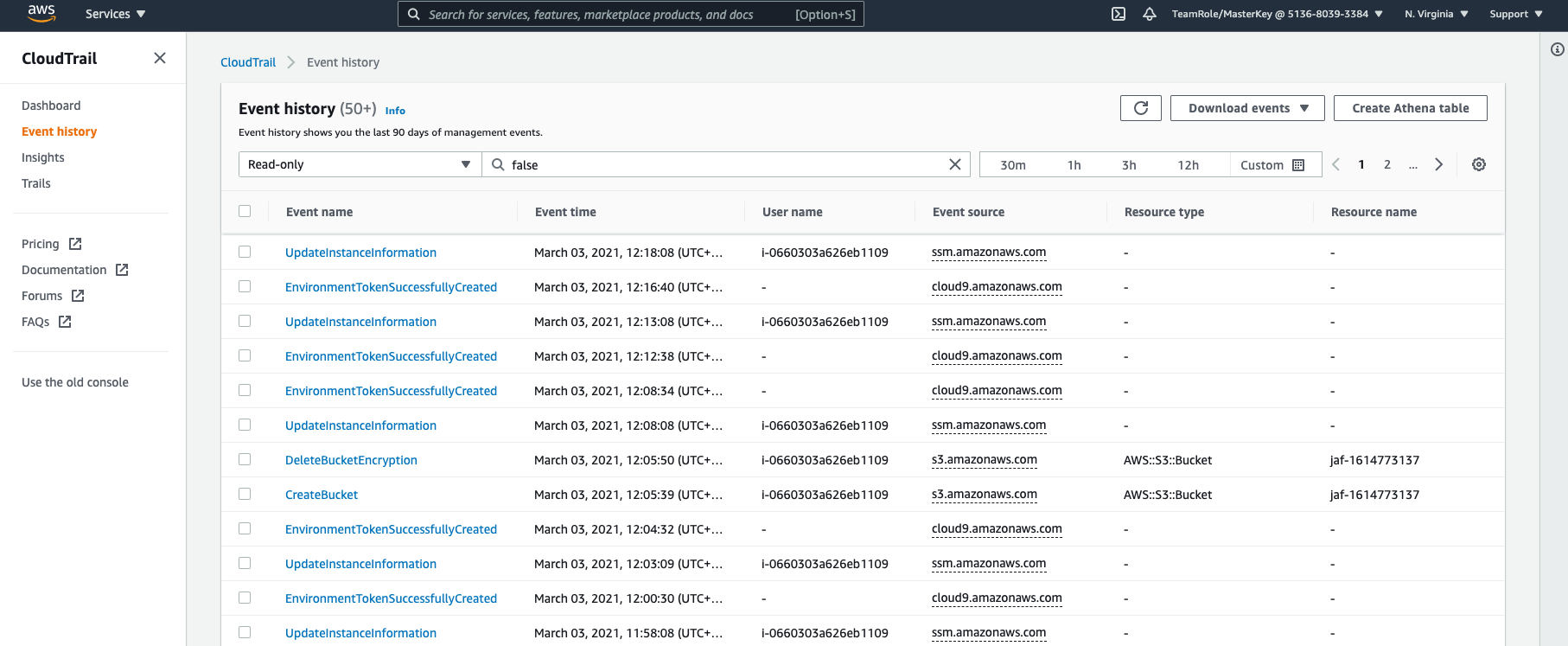Click the CloudTrail breadcrumb link
The height and width of the screenshot is (646, 1568).
(248, 62)
